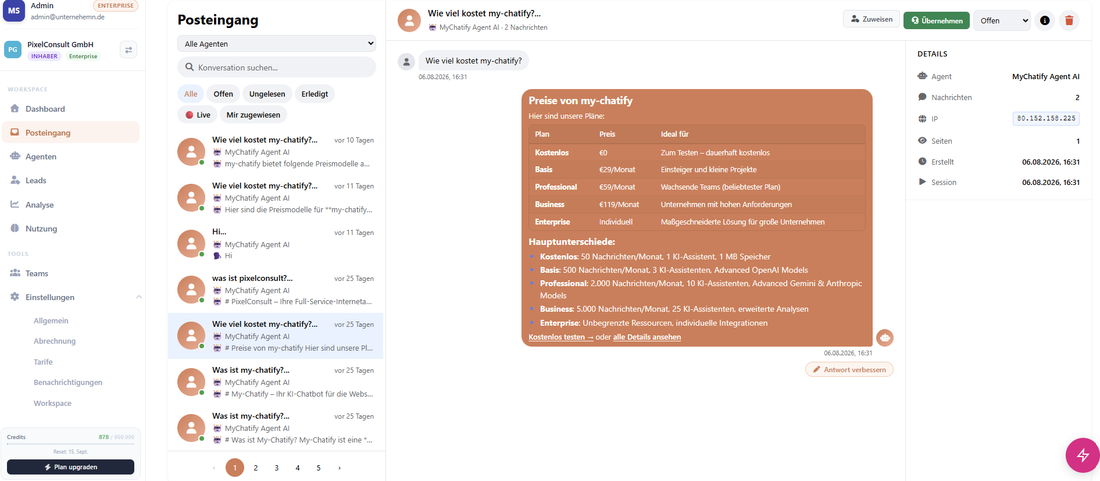Open the 'Hi...' conversation
The height and width of the screenshot is (481, 1100).
coord(276,243)
